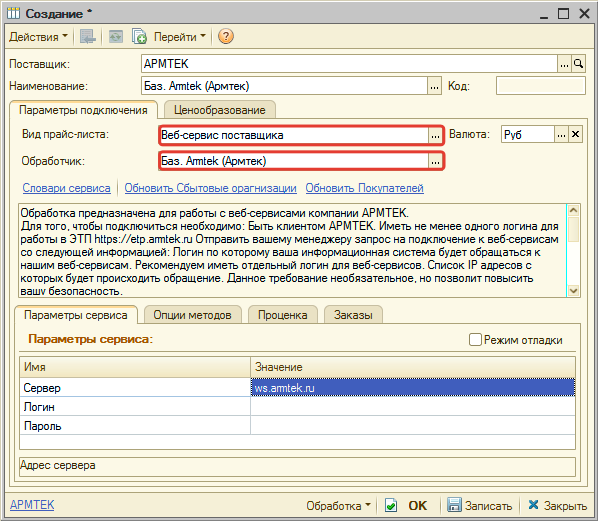Switch to Опции методов tab

point(193,315)
